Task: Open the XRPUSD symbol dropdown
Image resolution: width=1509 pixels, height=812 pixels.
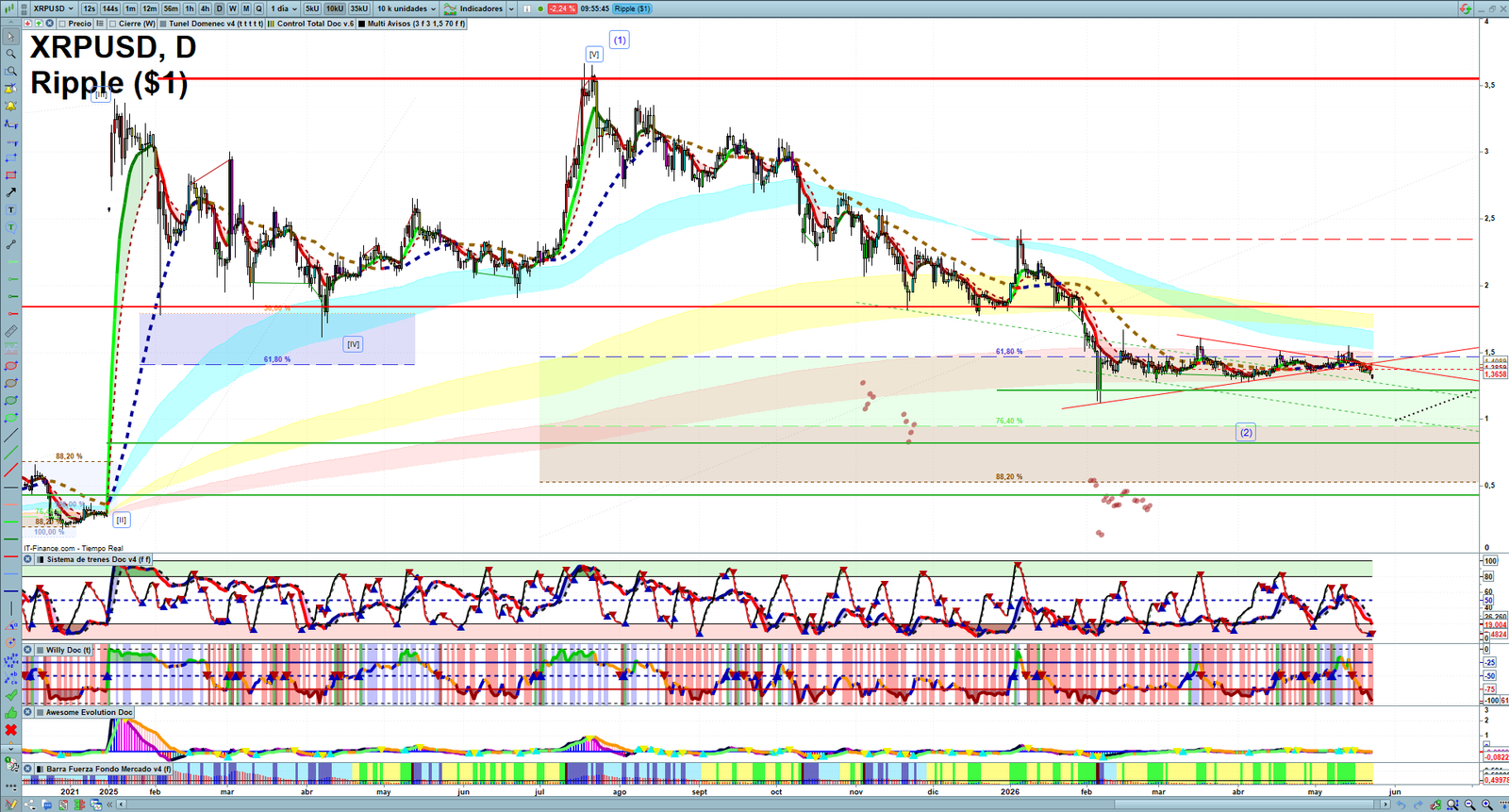Action: tap(52, 8)
